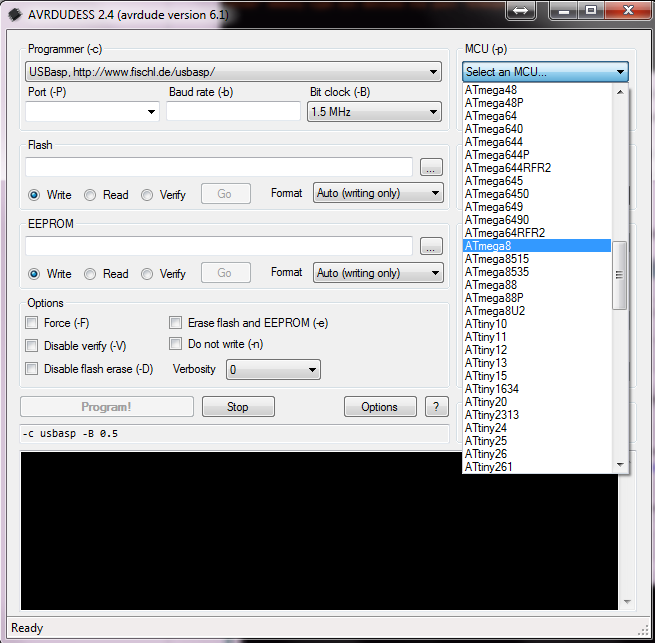Choose ATmega64RFR2 from the MCU list
Viewport: 655px width, 643px height.
click(537, 233)
